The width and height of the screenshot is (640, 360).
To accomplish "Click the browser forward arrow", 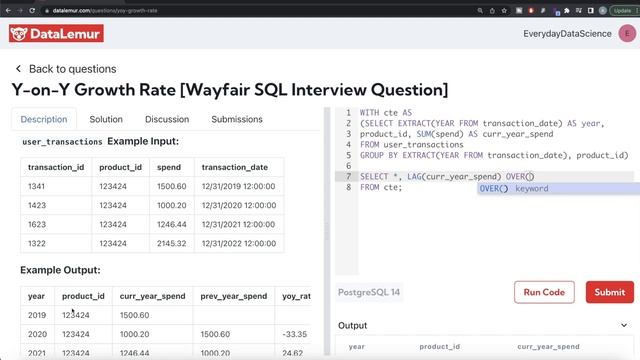I will (x=20, y=11).
